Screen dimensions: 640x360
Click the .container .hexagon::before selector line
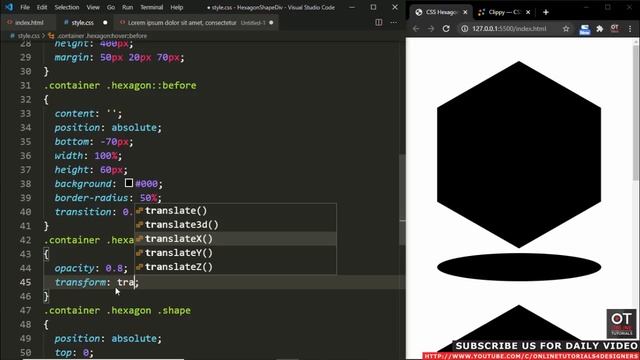[x=120, y=85]
